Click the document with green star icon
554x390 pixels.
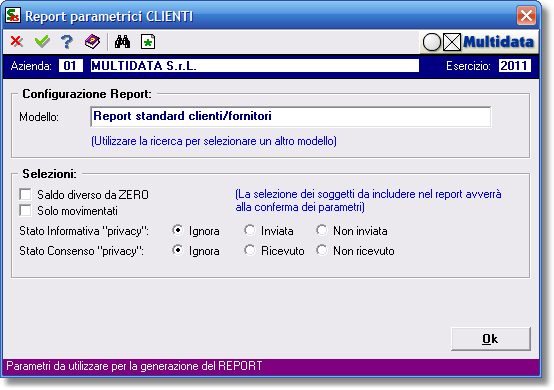click(x=148, y=42)
